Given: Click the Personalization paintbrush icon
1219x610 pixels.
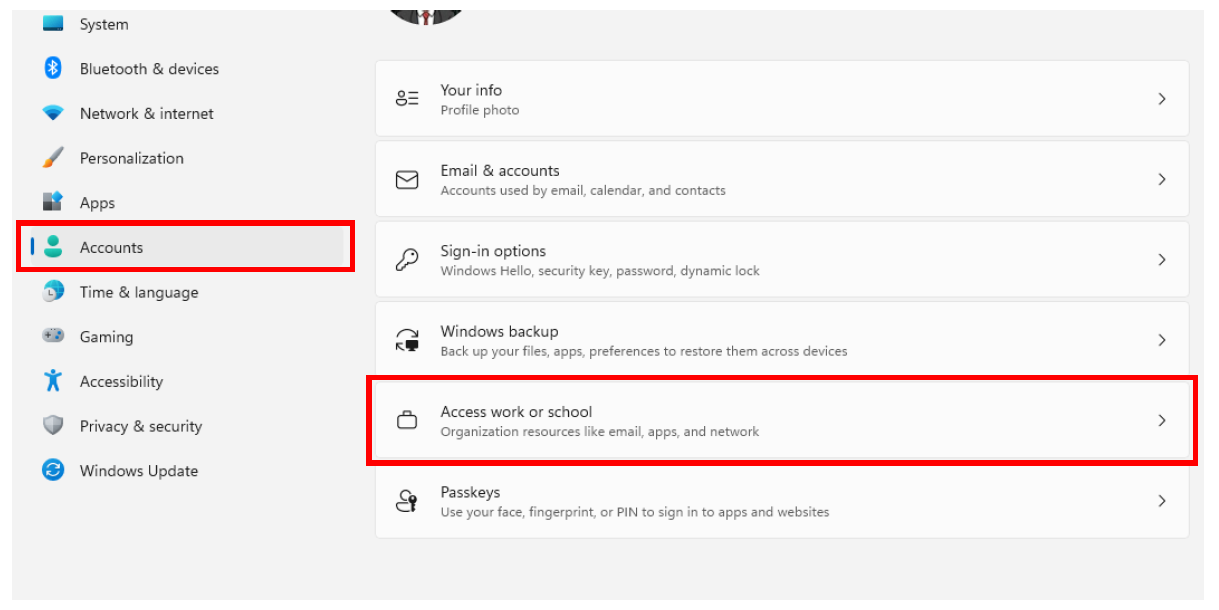Looking at the screenshot, I should click(53, 158).
